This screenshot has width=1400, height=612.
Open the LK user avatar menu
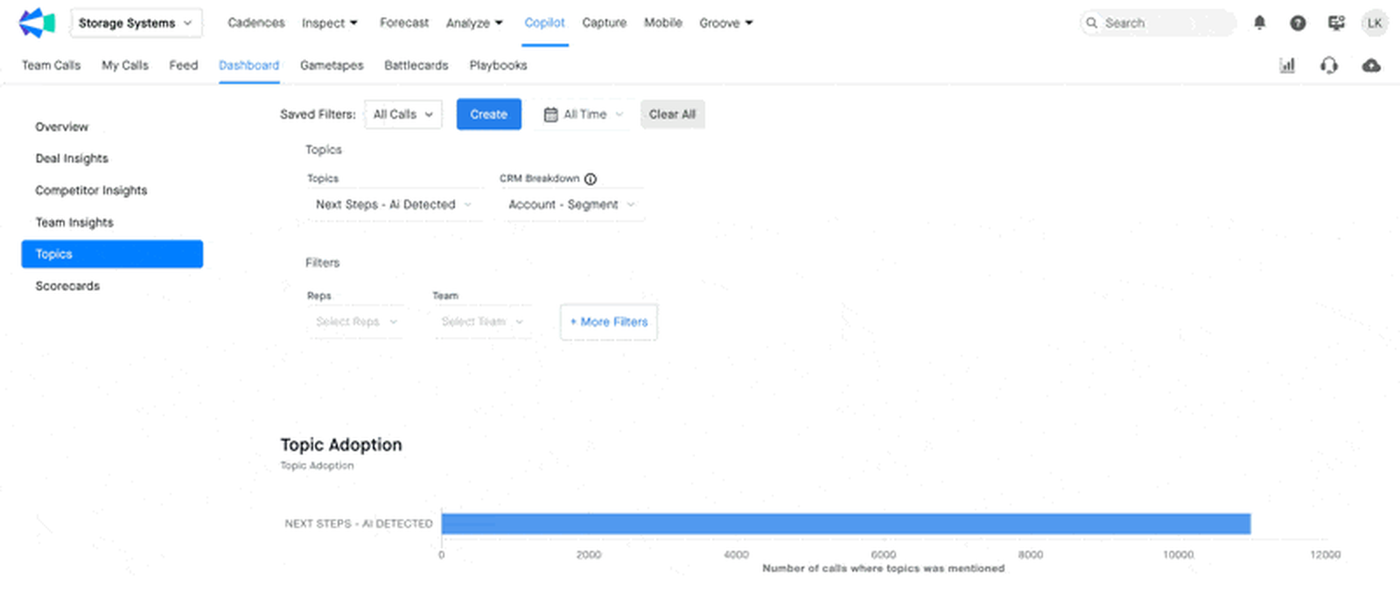tap(1374, 23)
